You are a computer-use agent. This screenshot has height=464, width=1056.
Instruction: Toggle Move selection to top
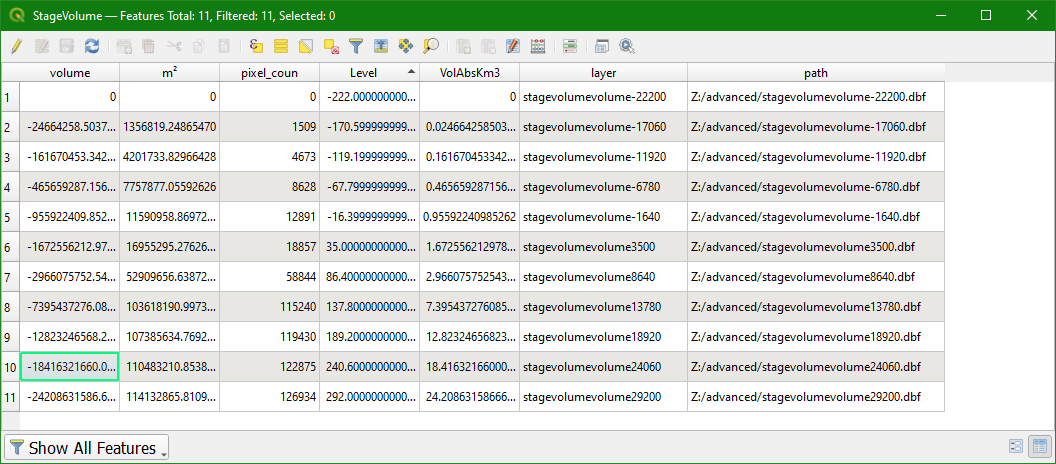click(x=381, y=46)
